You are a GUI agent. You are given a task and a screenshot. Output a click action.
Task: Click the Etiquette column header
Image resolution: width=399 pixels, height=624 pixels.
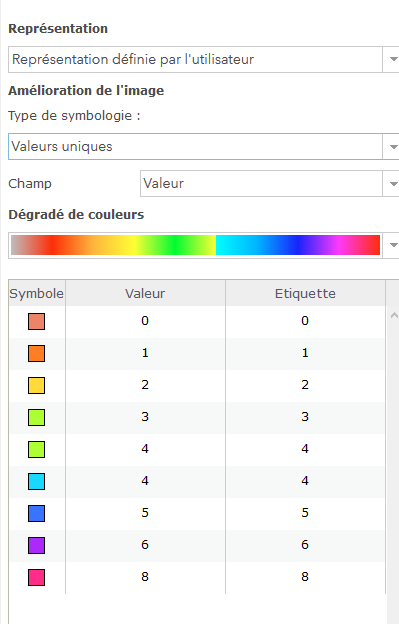[305, 293]
